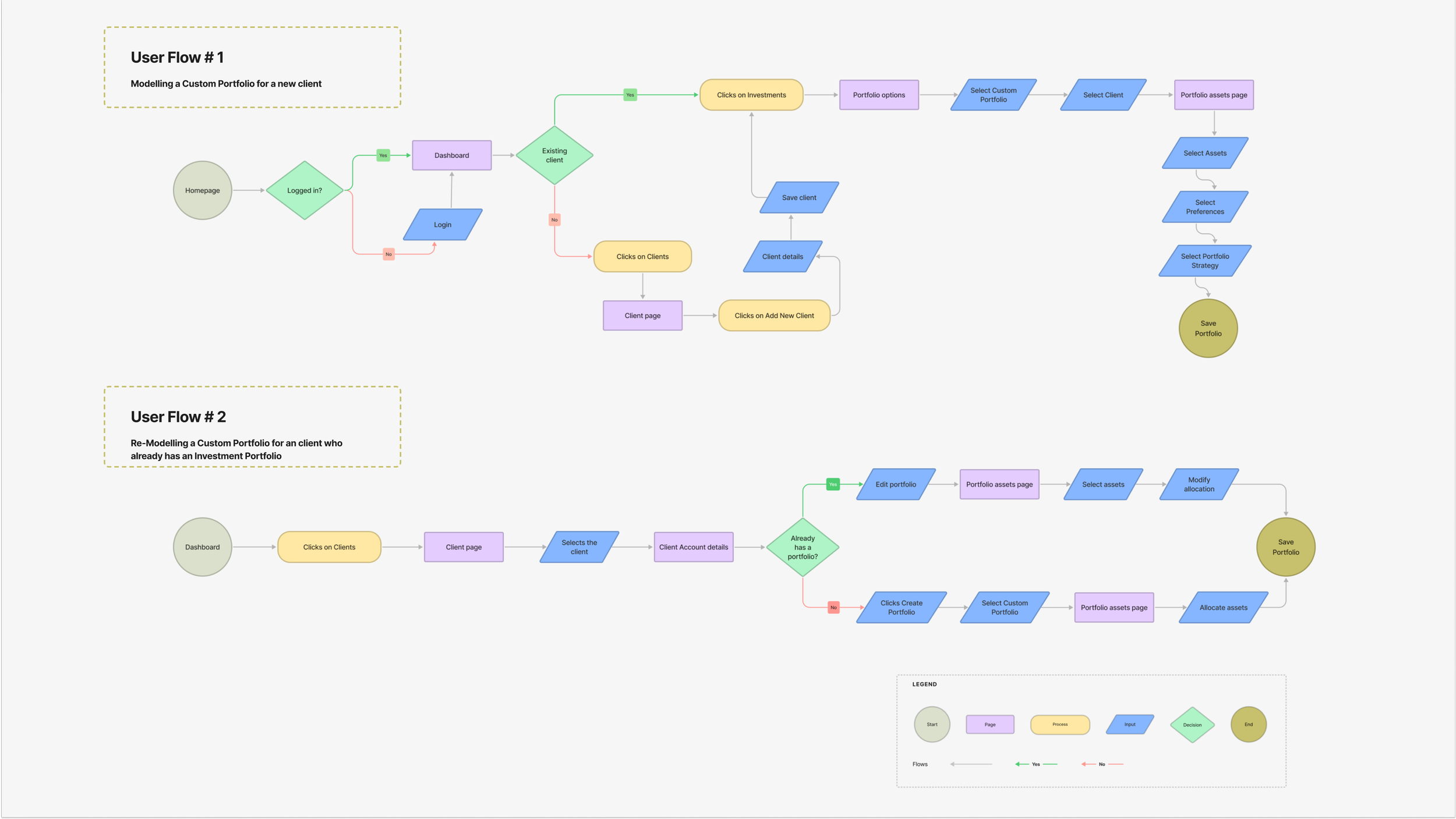The image size is (1456, 819).
Task: Click the No label leading to Login
Action: pos(388,254)
